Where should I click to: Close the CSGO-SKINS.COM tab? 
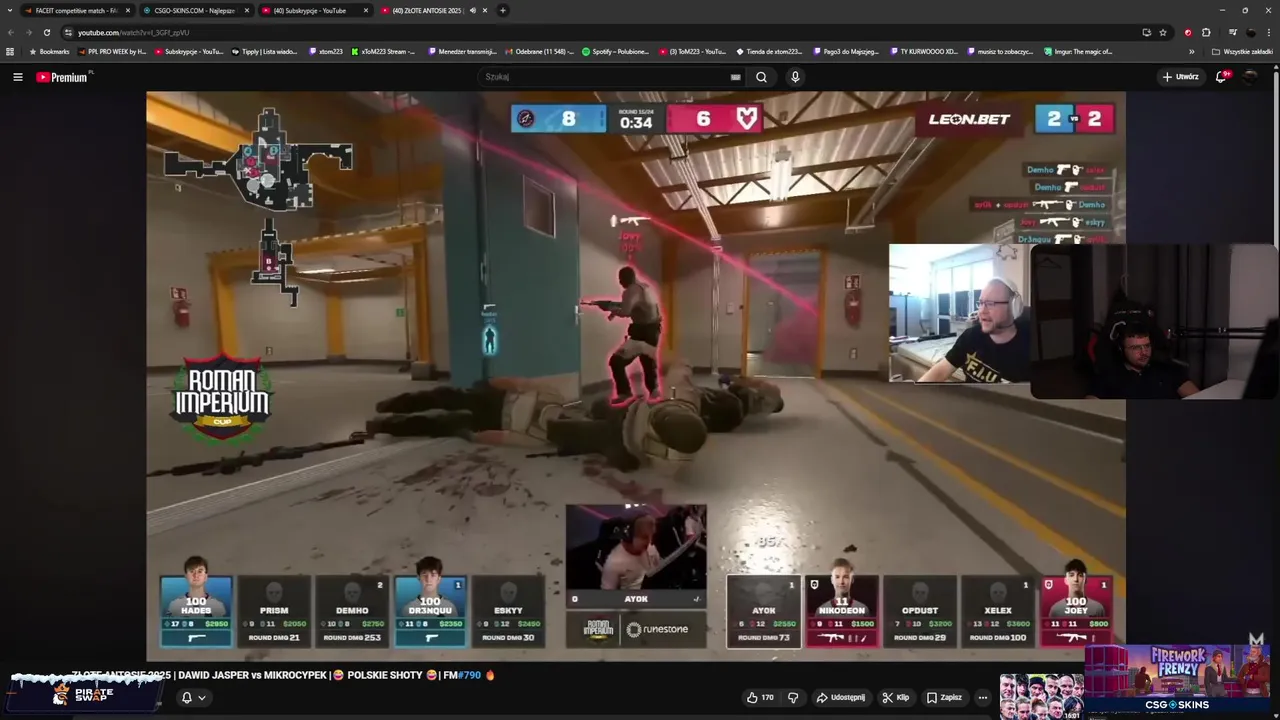(247, 10)
